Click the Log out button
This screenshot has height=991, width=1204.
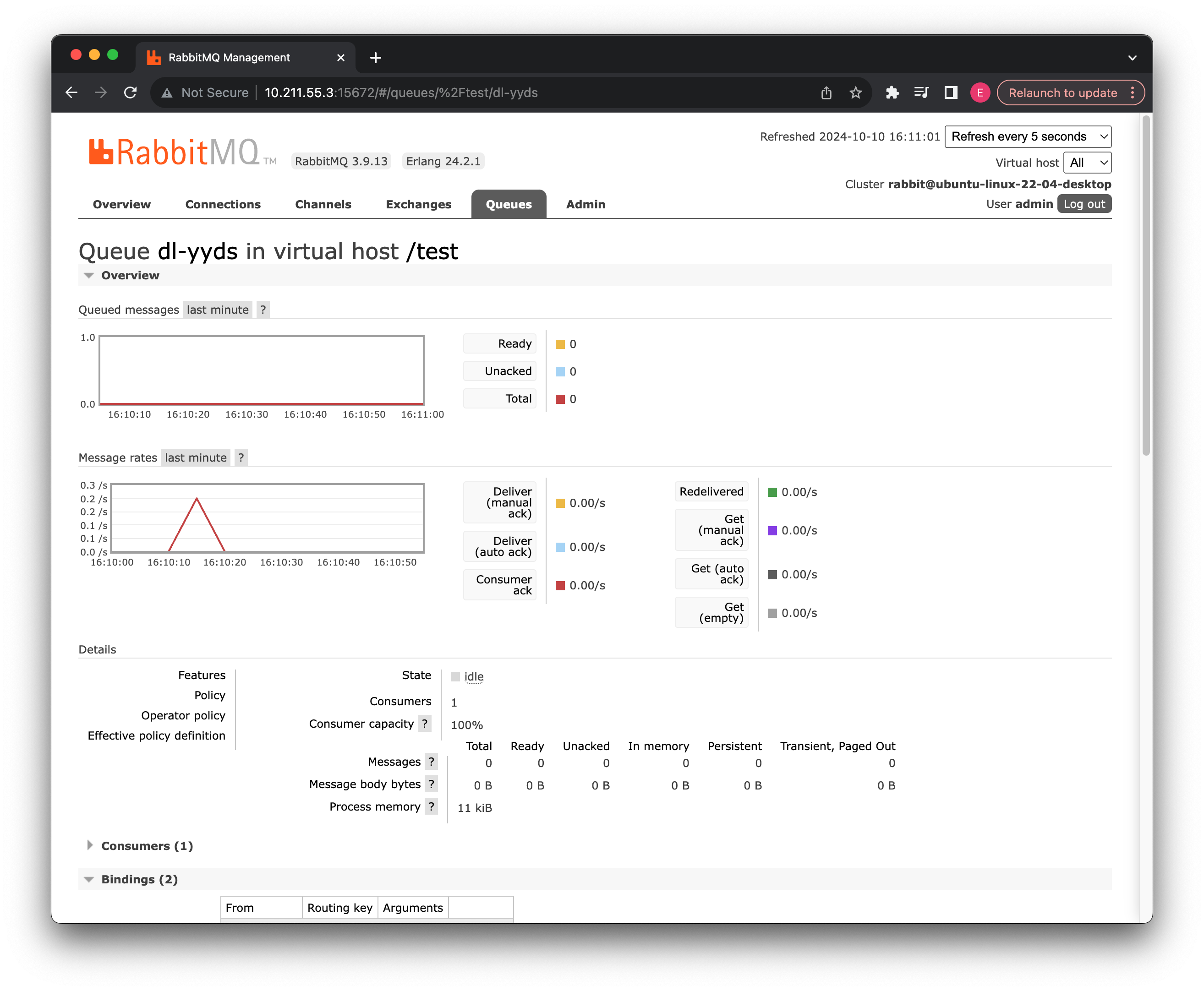click(x=1084, y=204)
